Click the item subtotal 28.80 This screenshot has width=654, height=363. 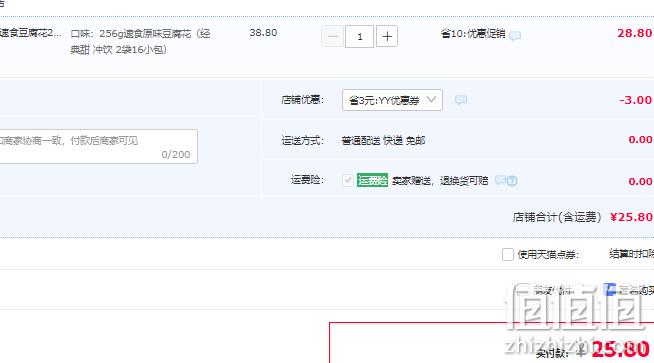[634, 33]
